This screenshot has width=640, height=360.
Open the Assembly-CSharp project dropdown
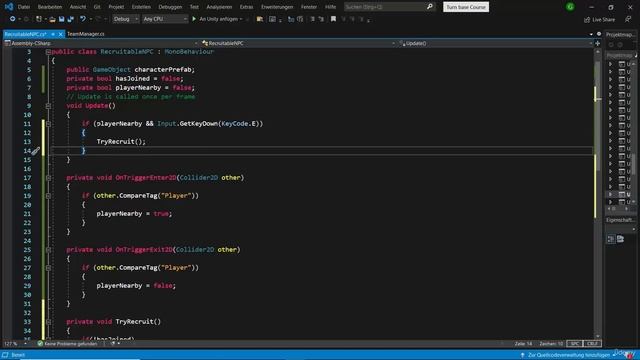click(101, 43)
